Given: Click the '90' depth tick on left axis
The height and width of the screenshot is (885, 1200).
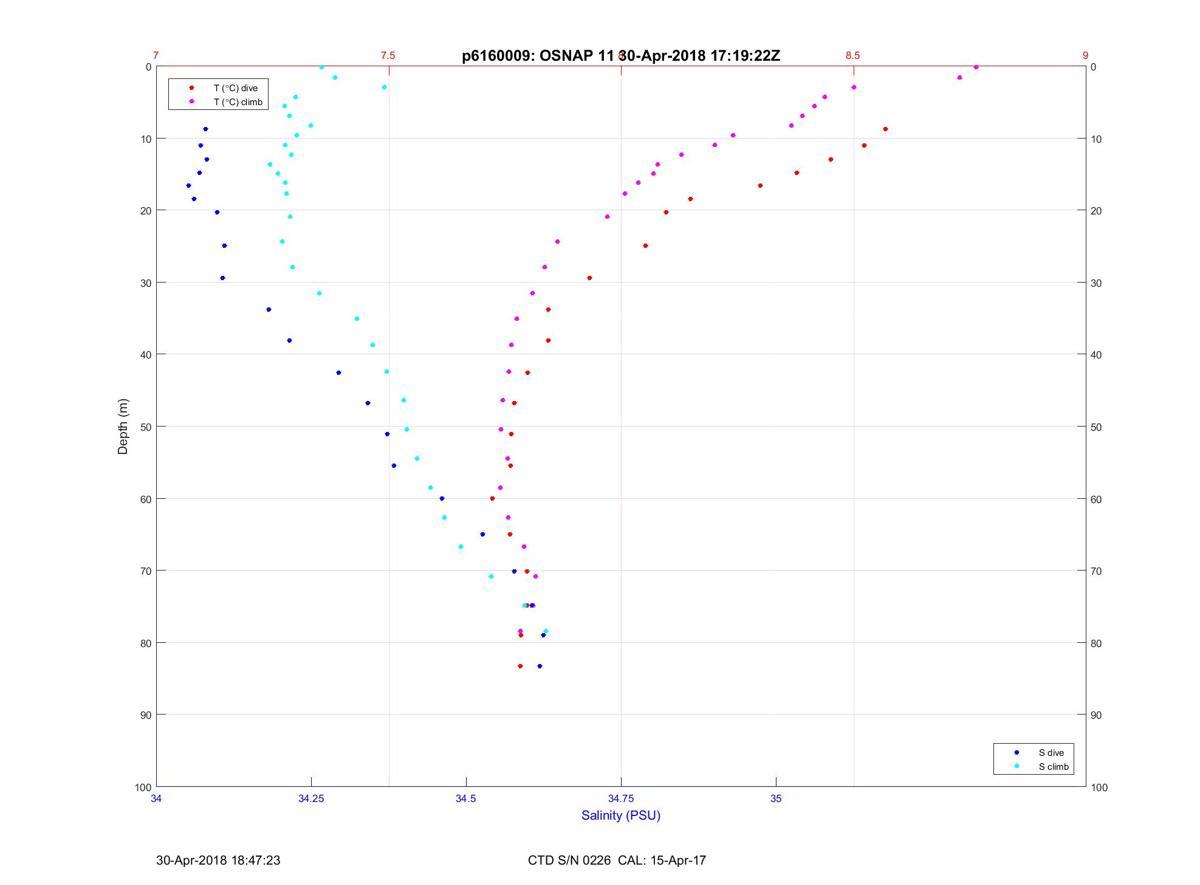Looking at the screenshot, I should (x=145, y=715).
